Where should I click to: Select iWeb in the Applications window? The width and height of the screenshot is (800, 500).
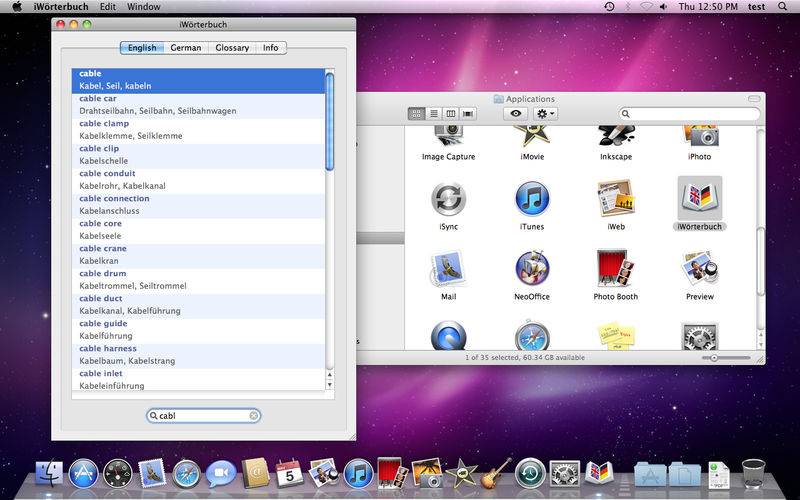tap(616, 199)
